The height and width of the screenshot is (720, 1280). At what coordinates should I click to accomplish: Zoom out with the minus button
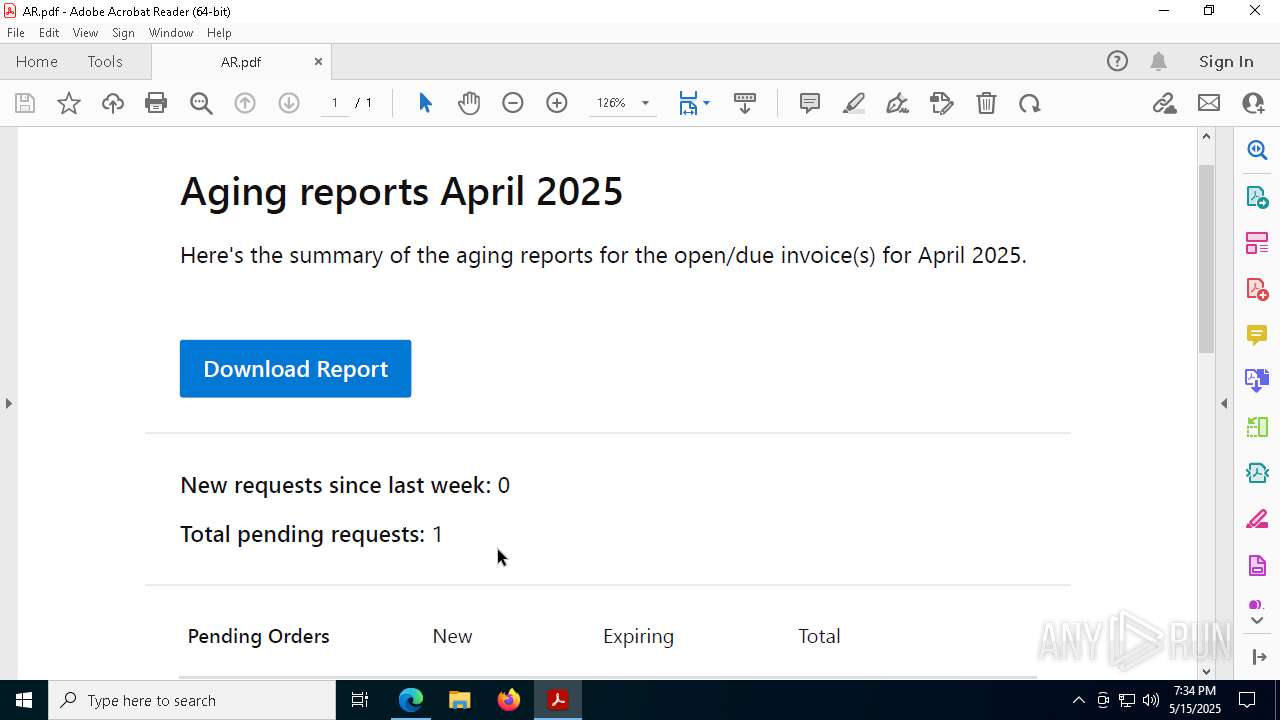[x=513, y=103]
